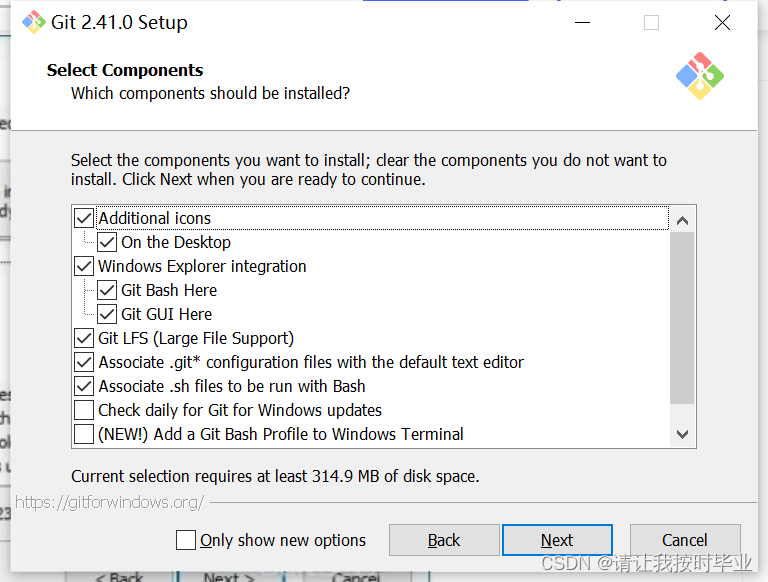
Task: Click the disk space requirement text
Action: click(x=275, y=476)
